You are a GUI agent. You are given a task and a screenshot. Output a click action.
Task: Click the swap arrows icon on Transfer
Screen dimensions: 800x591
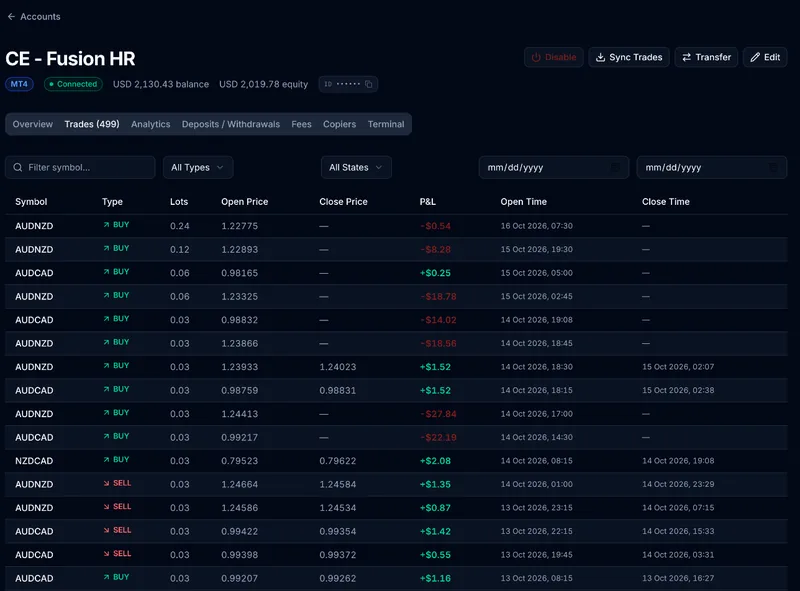tap(687, 57)
